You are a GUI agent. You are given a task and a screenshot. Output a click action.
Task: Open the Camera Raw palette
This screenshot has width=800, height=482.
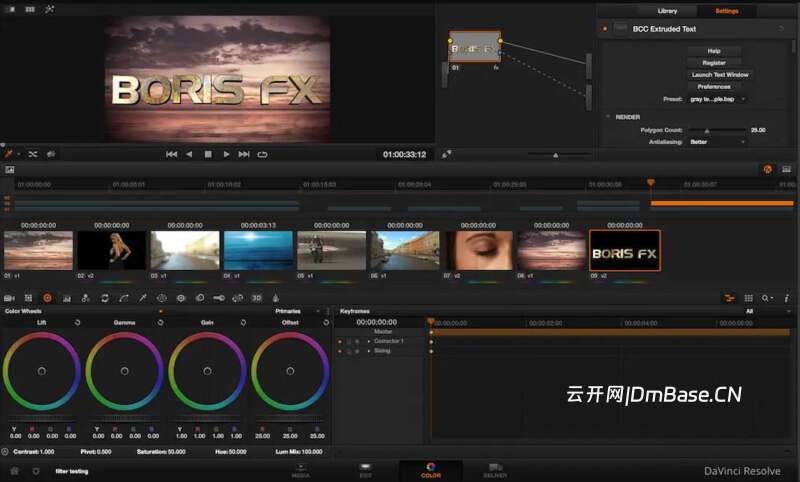point(9,298)
